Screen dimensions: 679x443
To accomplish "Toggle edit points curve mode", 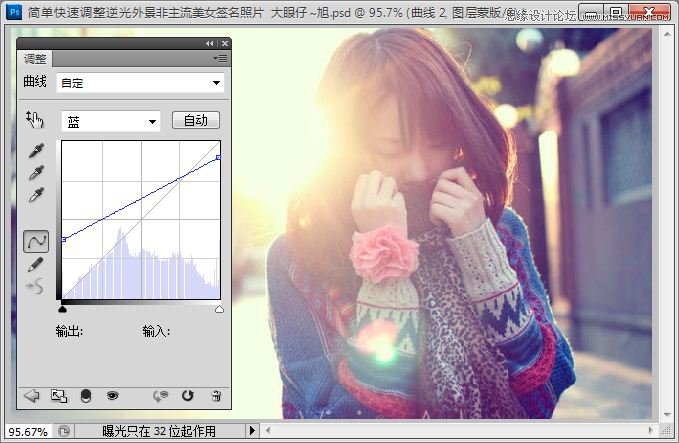I will 36,241.
